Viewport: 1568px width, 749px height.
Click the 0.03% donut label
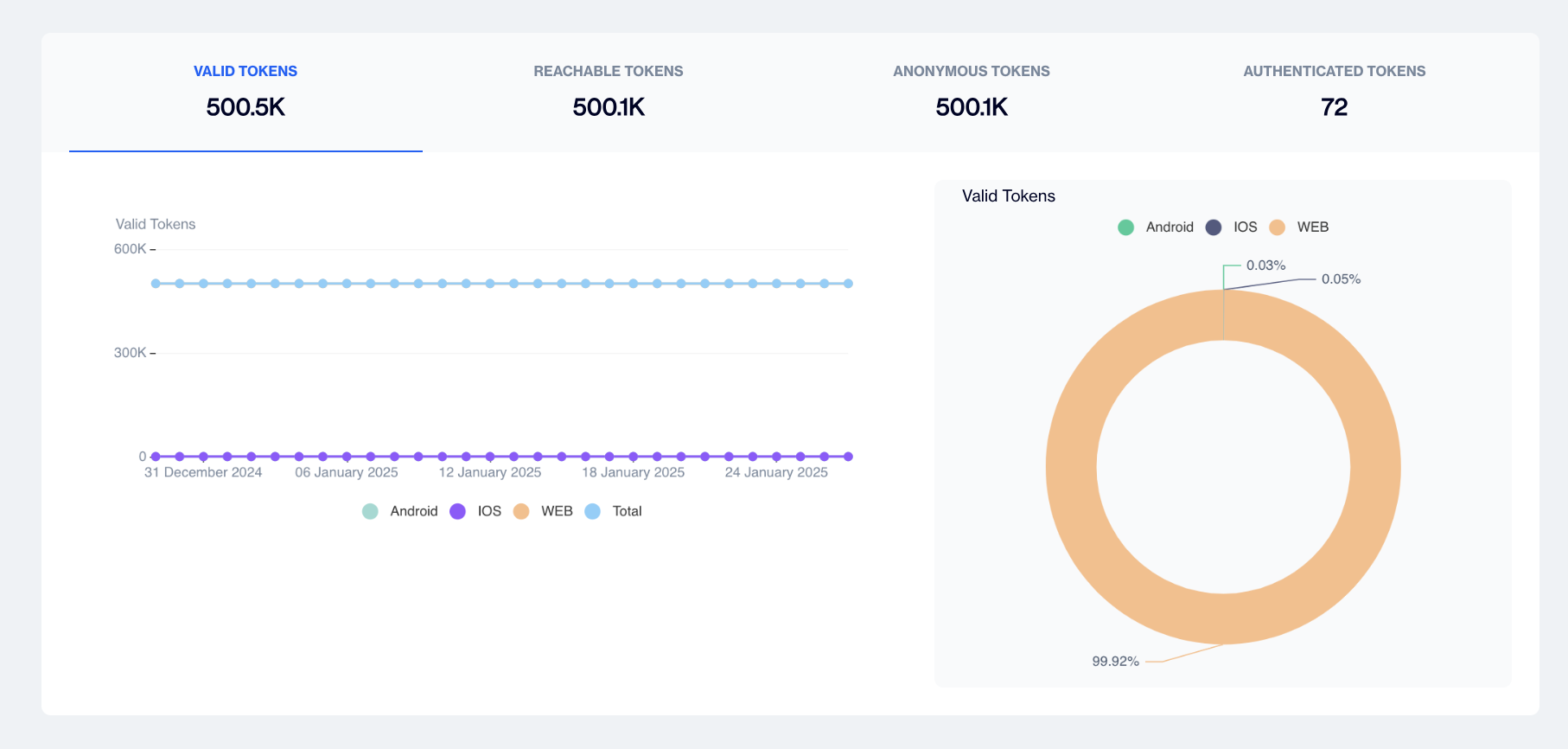pyautogui.click(x=1265, y=265)
